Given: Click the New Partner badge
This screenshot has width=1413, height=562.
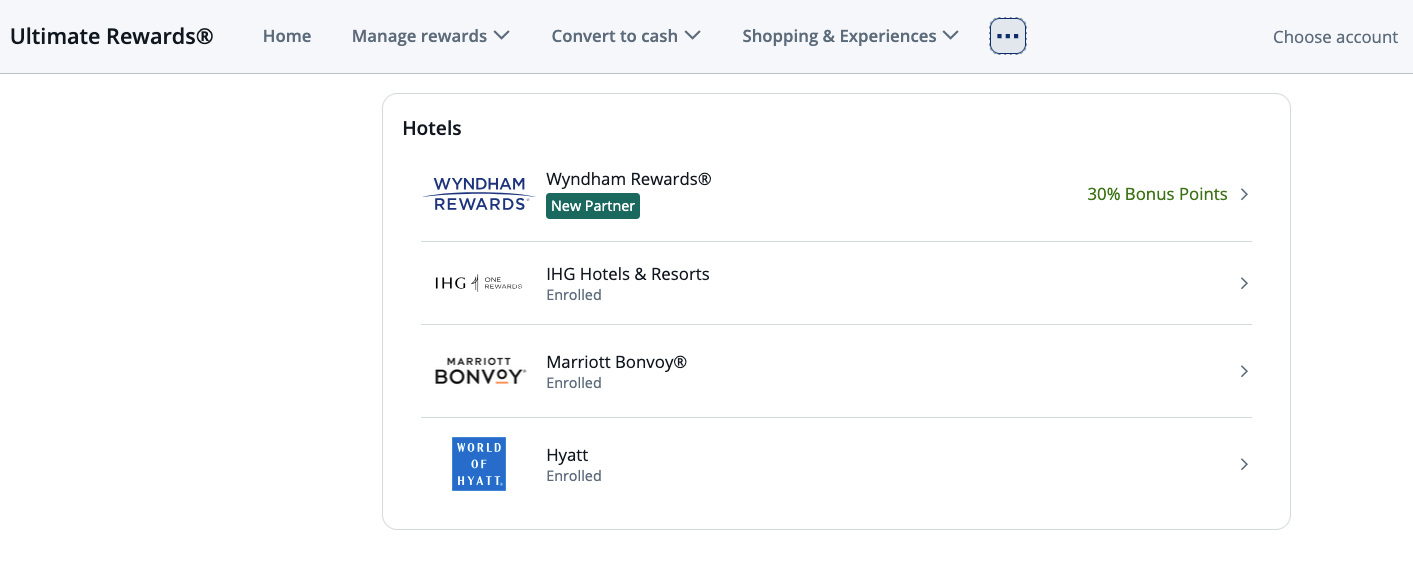Looking at the screenshot, I should [x=593, y=206].
